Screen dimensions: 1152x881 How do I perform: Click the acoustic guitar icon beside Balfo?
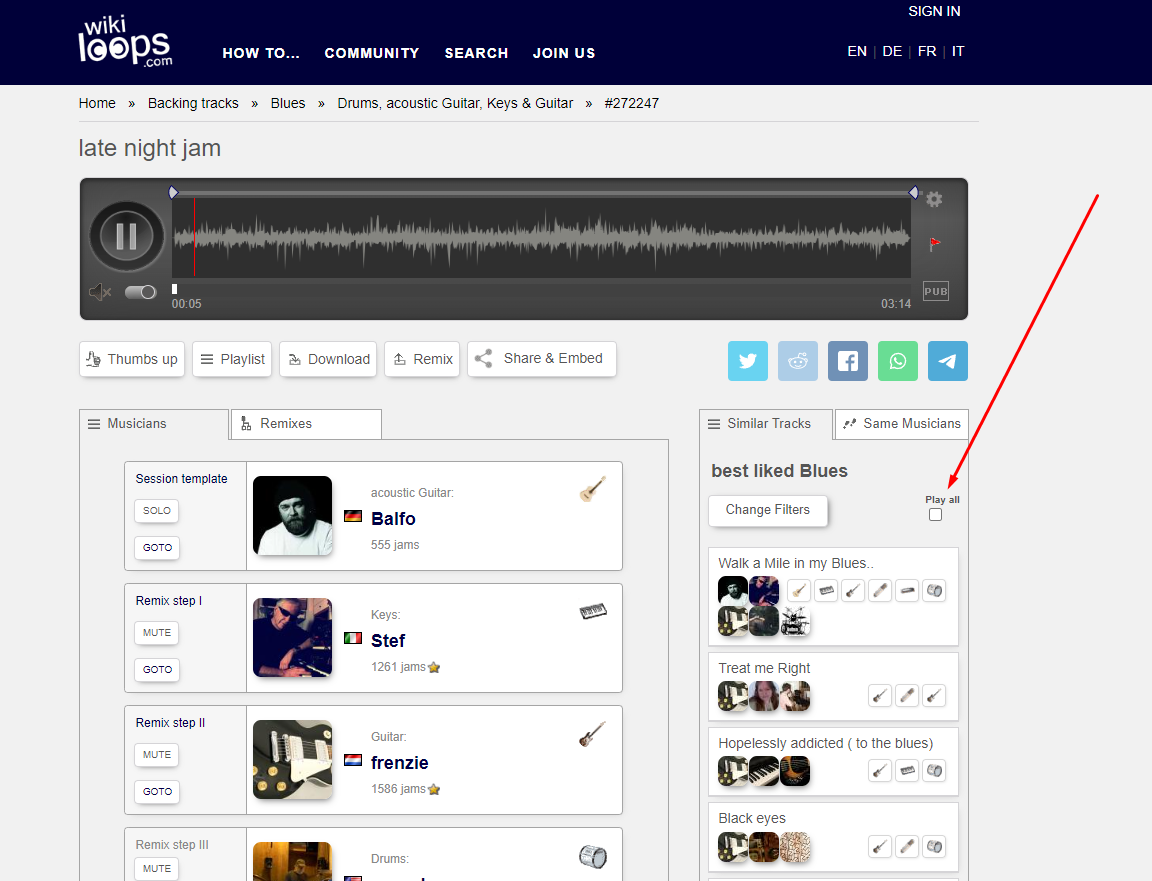click(592, 489)
